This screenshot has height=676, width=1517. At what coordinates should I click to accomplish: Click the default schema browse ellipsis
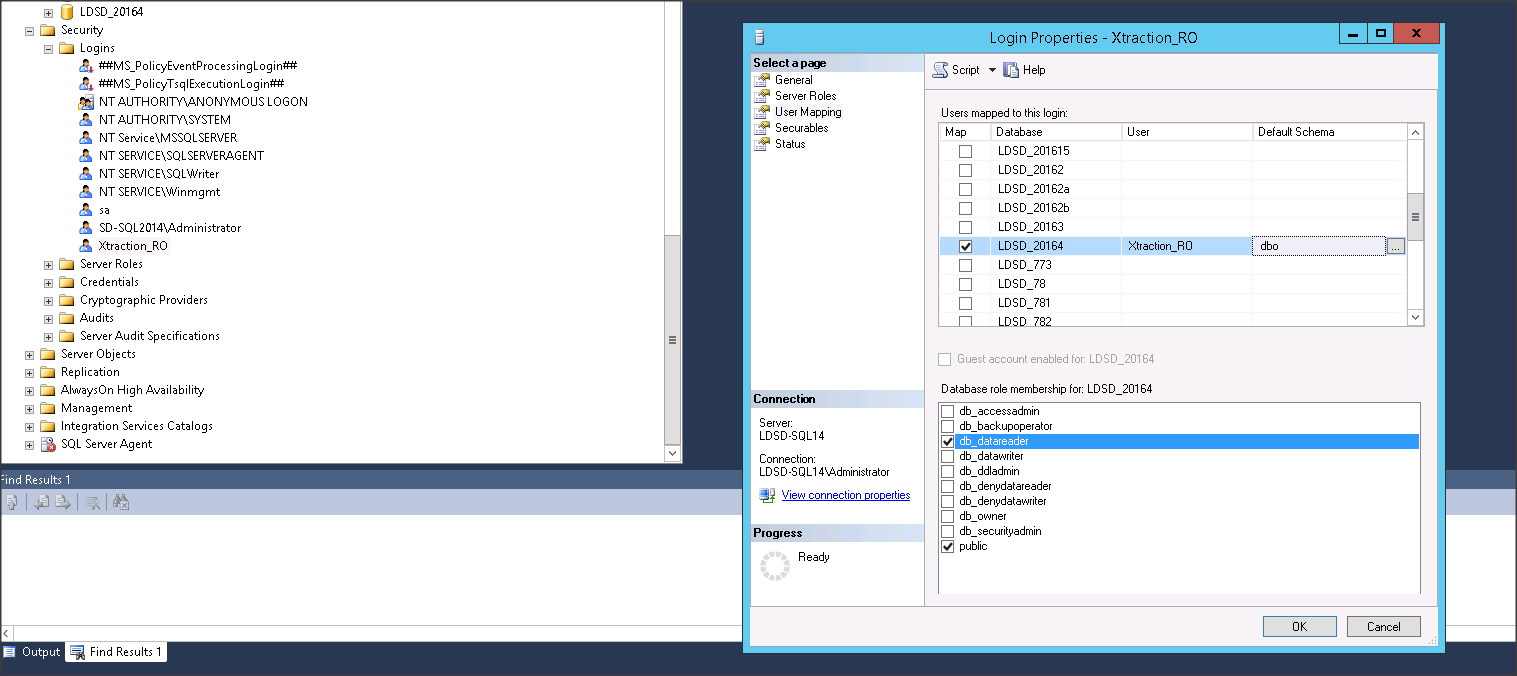(1396, 245)
